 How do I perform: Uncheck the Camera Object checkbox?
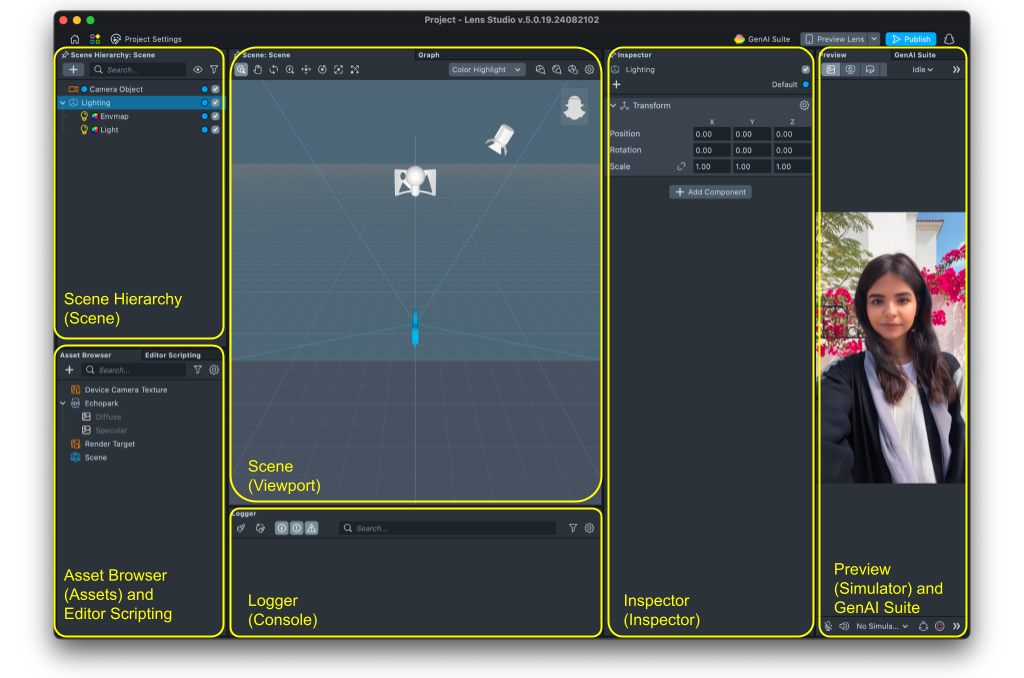click(215, 89)
